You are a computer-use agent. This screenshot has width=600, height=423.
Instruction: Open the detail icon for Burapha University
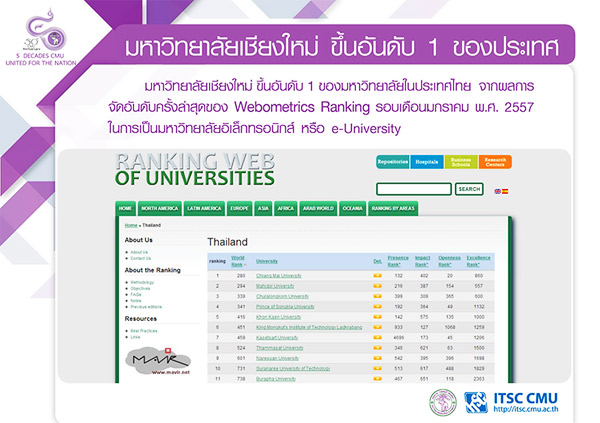pos(377,379)
